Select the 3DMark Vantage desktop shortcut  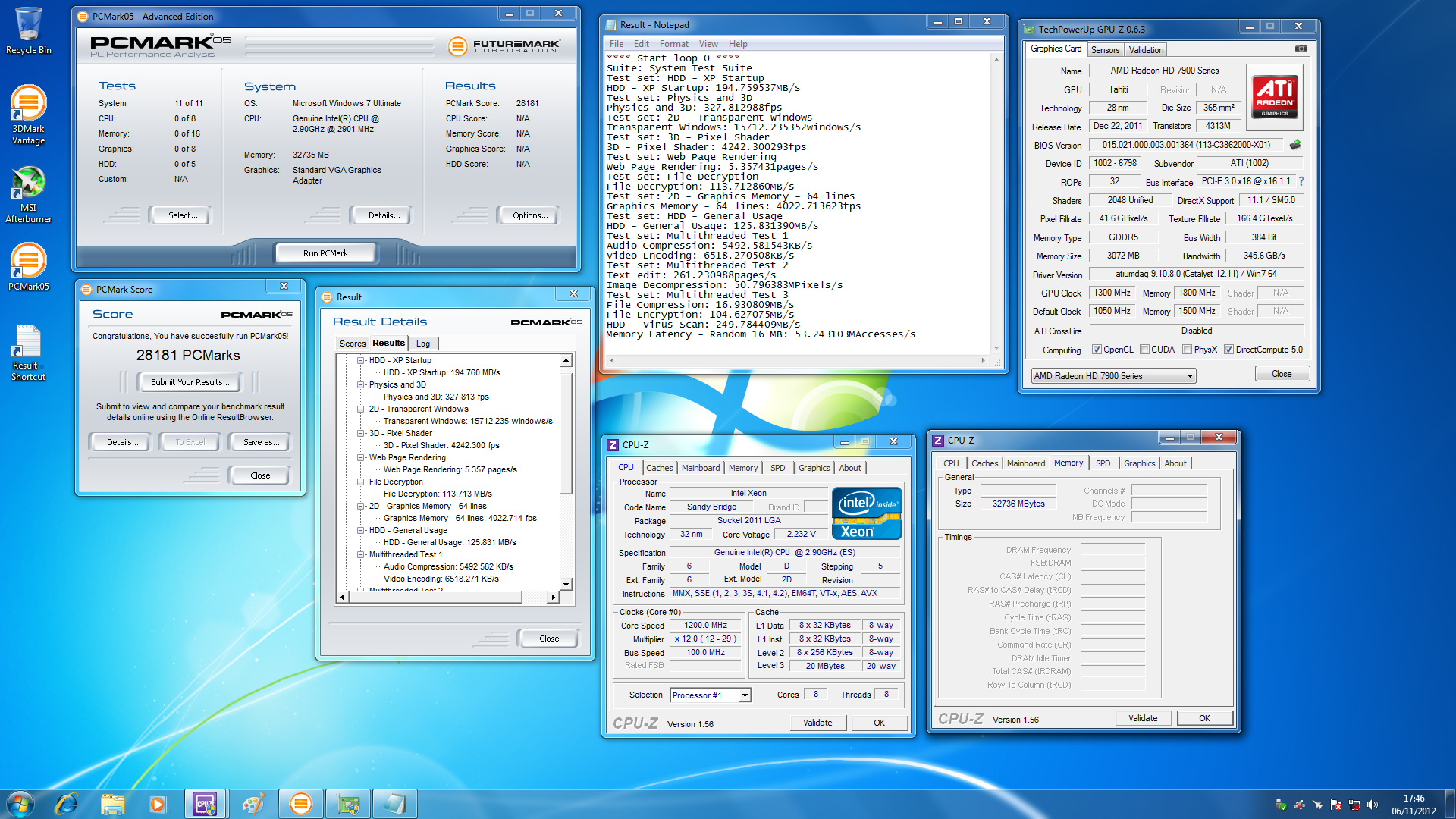click(28, 114)
